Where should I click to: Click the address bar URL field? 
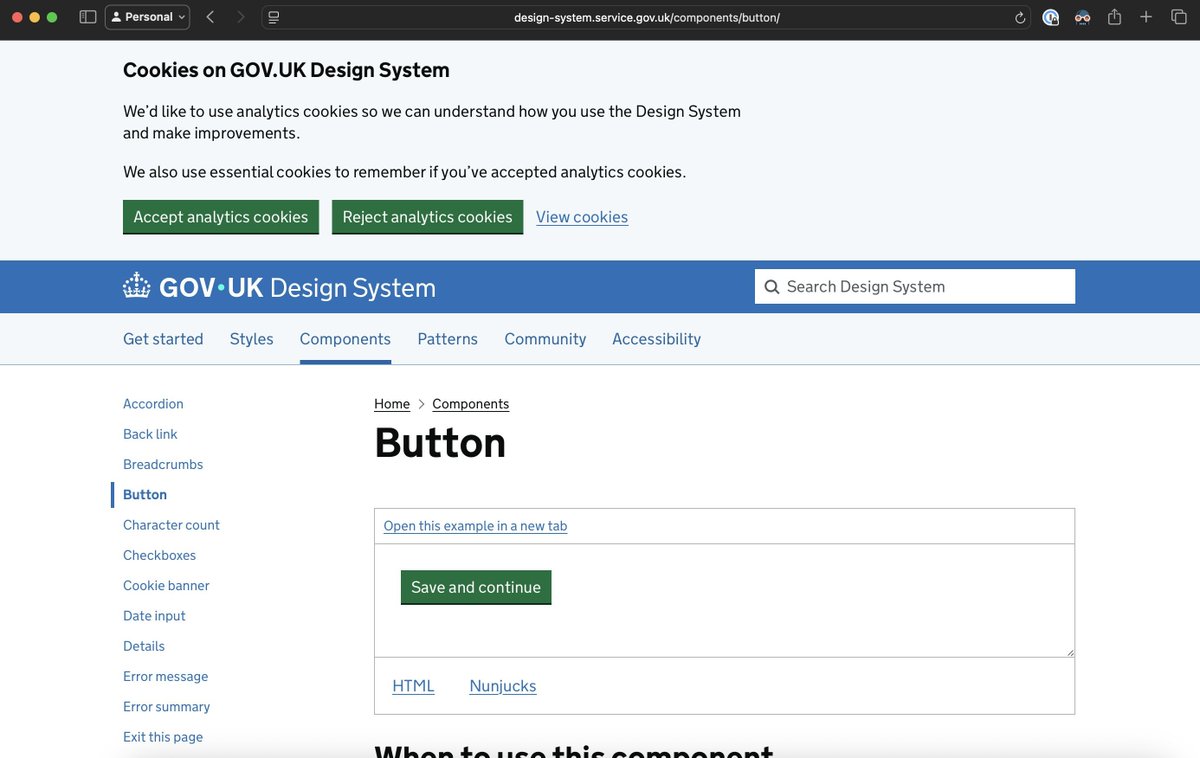647,17
